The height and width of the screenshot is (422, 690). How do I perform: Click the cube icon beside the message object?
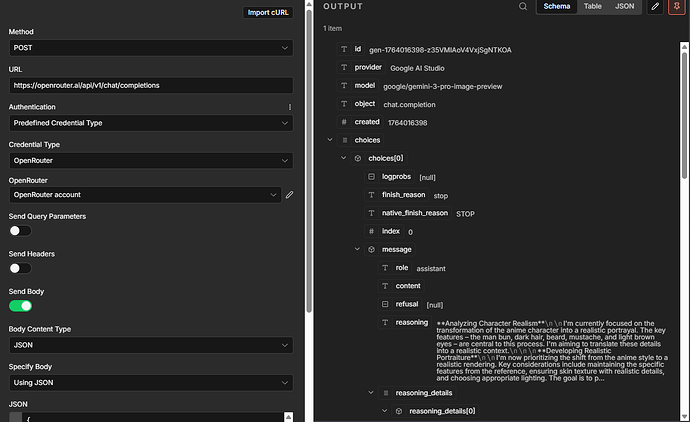(371, 249)
